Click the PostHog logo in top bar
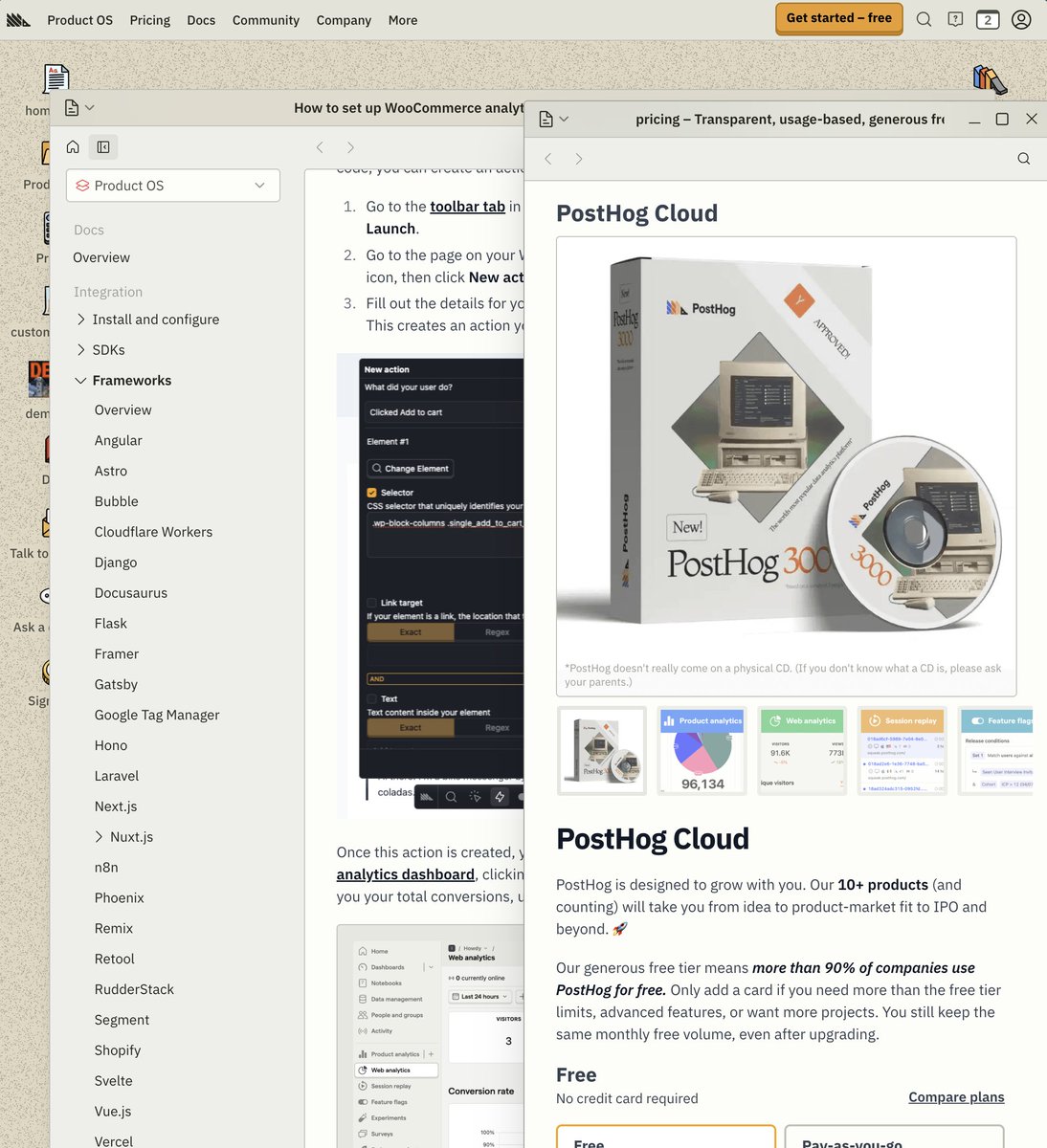Viewport: 1047px width, 1148px height. pyautogui.click(x=19, y=19)
